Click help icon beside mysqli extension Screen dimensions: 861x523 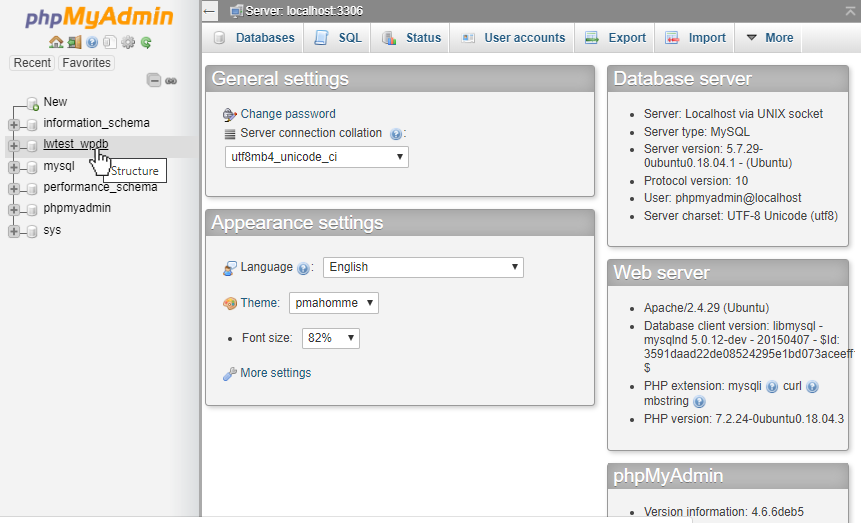click(x=772, y=386)
